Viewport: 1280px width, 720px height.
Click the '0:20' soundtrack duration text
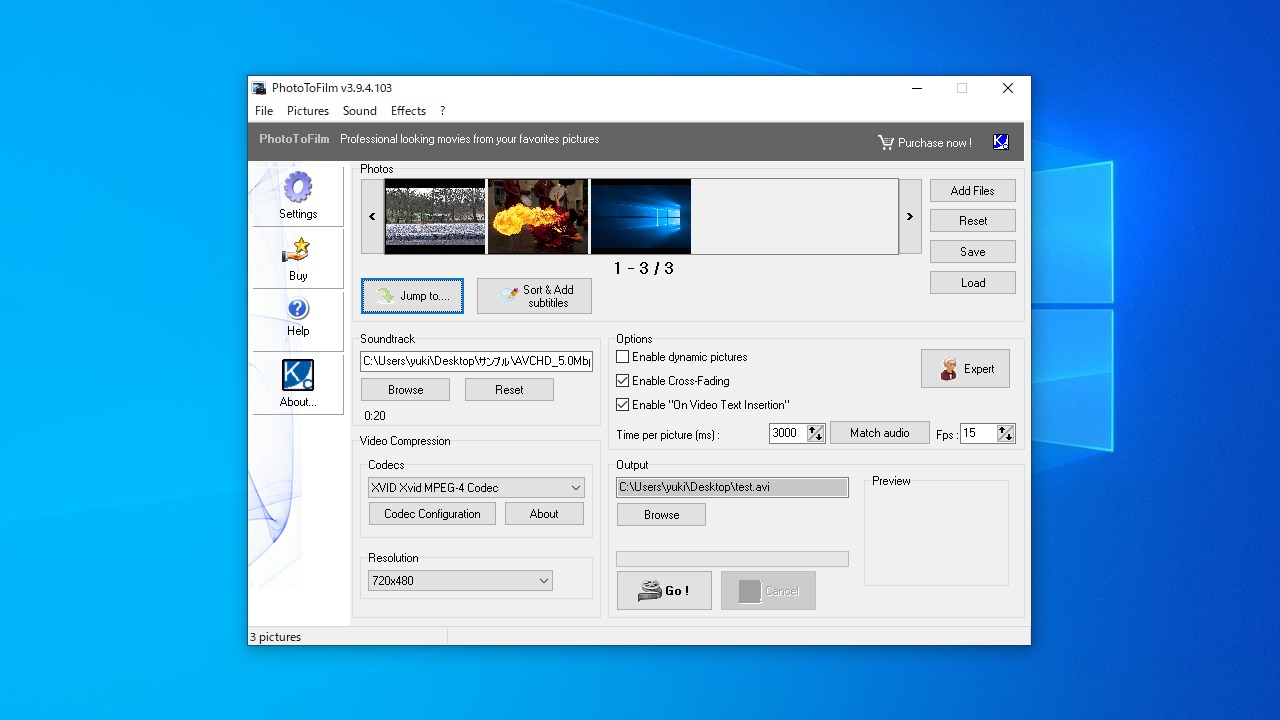click(374, 416)
